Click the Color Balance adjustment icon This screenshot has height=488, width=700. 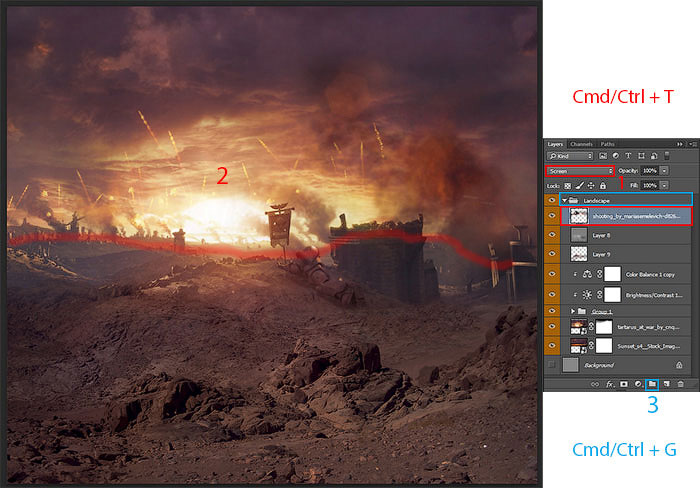pyautogui.click(x=587, y=274)
